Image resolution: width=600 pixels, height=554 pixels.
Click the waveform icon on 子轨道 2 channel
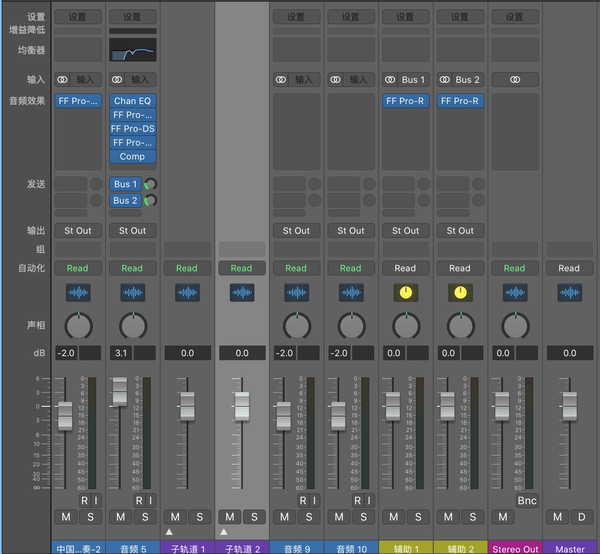[241, 292]
